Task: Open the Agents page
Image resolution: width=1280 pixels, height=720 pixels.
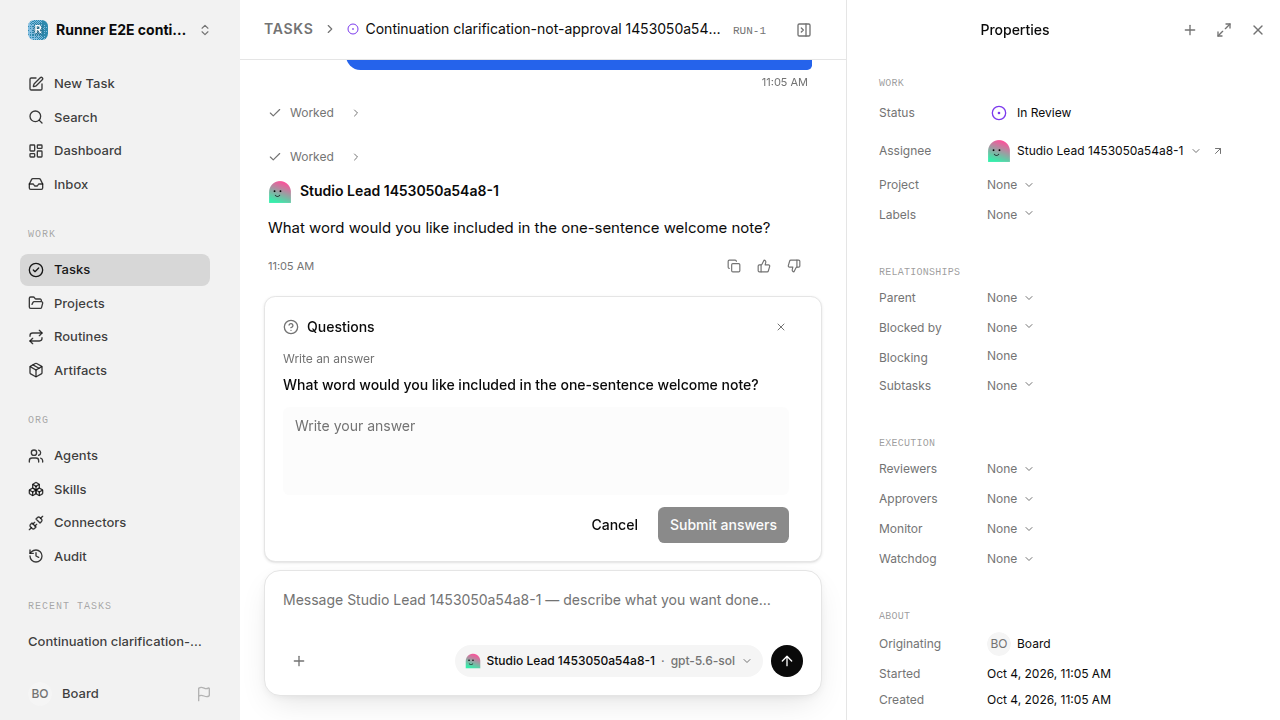Action: click(115, 456)
